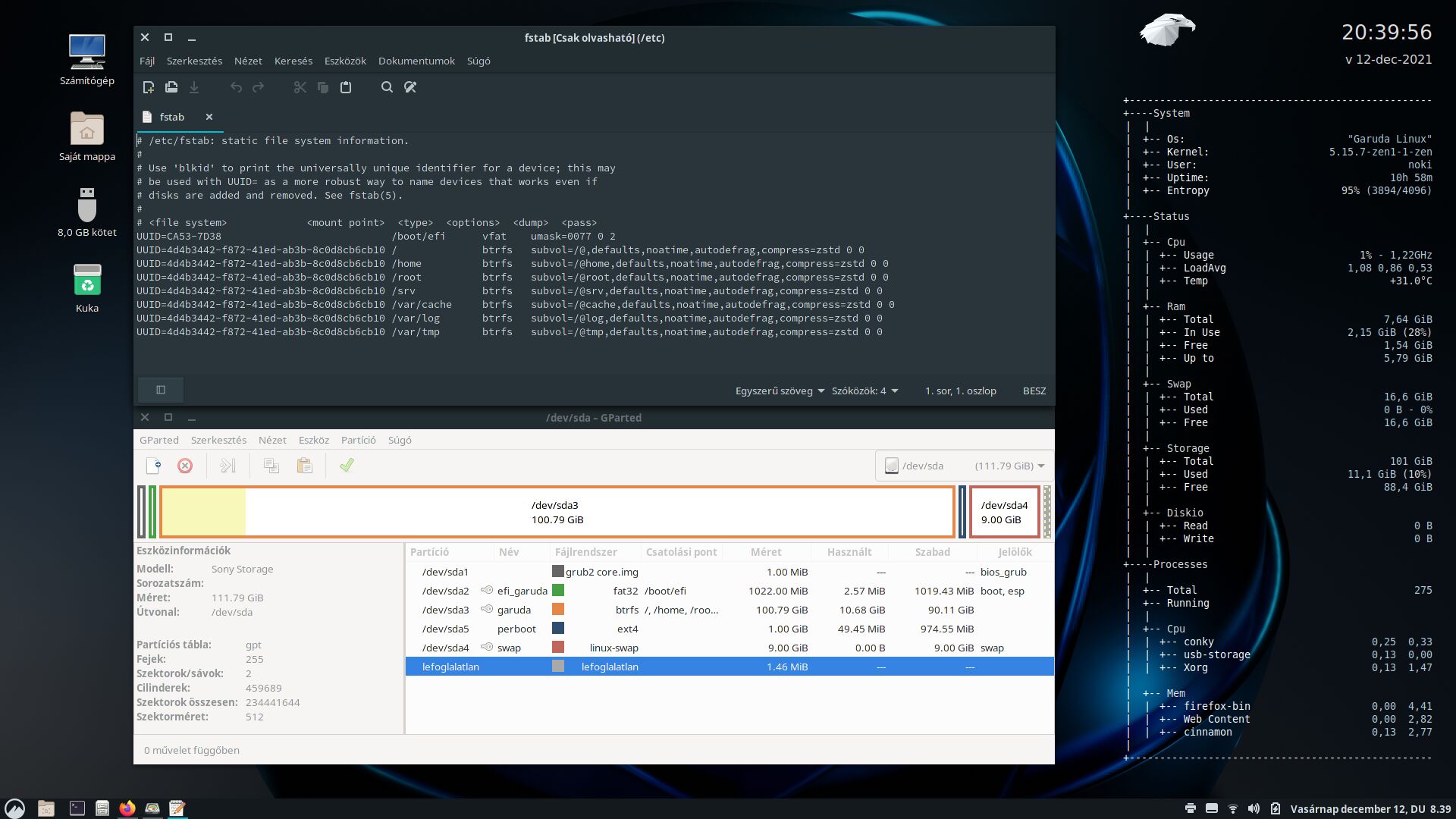Open the Keresés menu
Viewport: 1456px width, 819px height.
(293, 61)
